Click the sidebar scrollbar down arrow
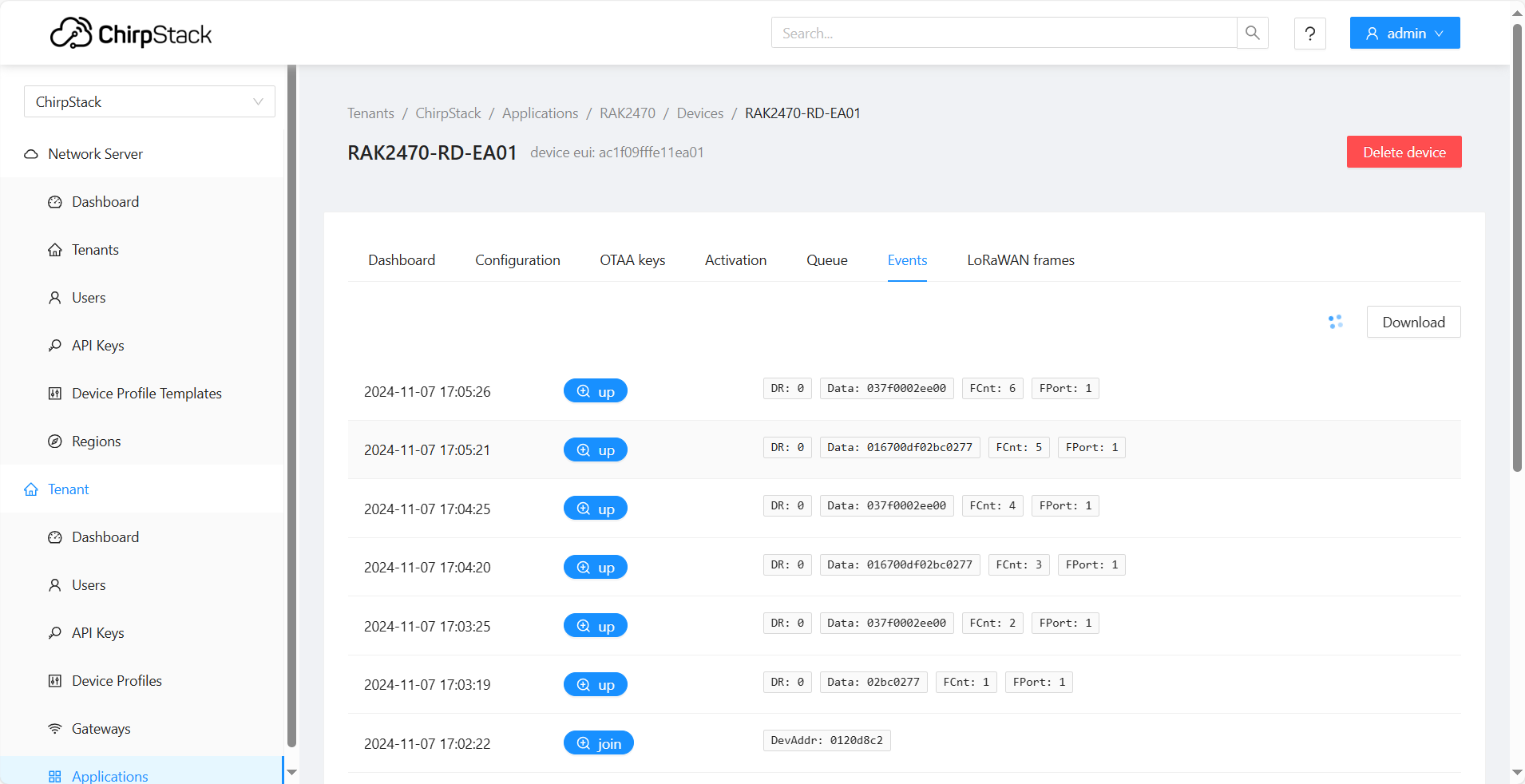Viewport: 1525px width, 784px height. pyautogui.click(x=291, y=772)
